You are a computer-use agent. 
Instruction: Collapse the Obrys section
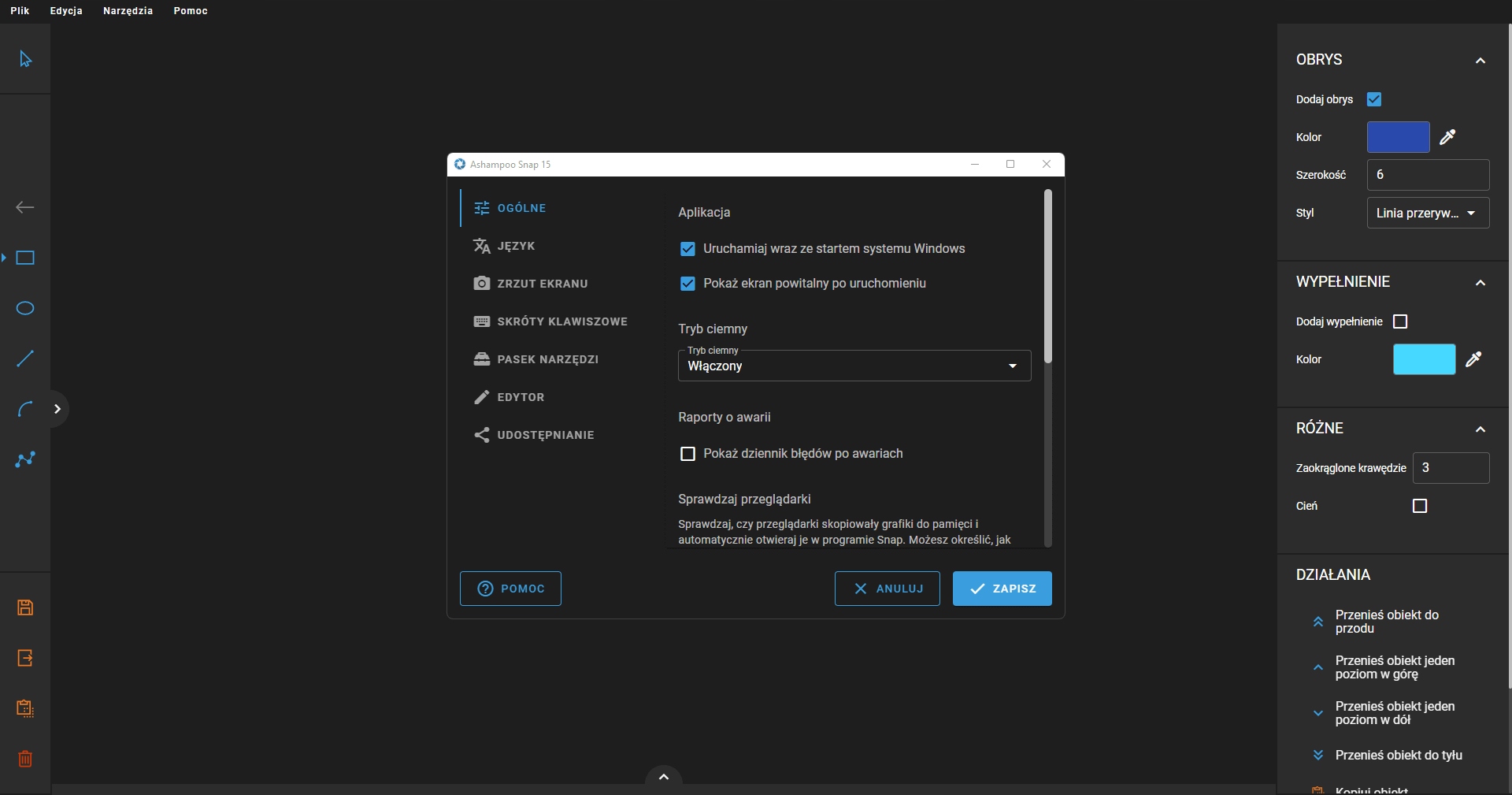click(1480, 61)
